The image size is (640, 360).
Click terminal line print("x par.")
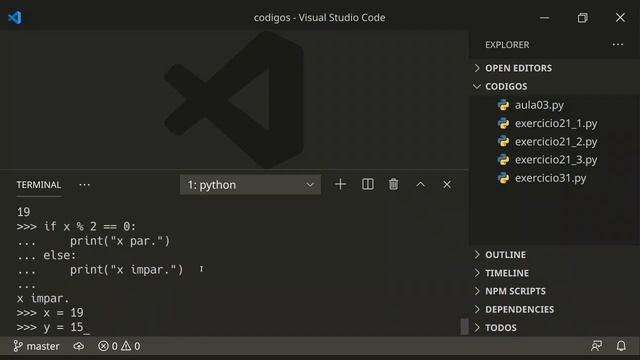120,241
